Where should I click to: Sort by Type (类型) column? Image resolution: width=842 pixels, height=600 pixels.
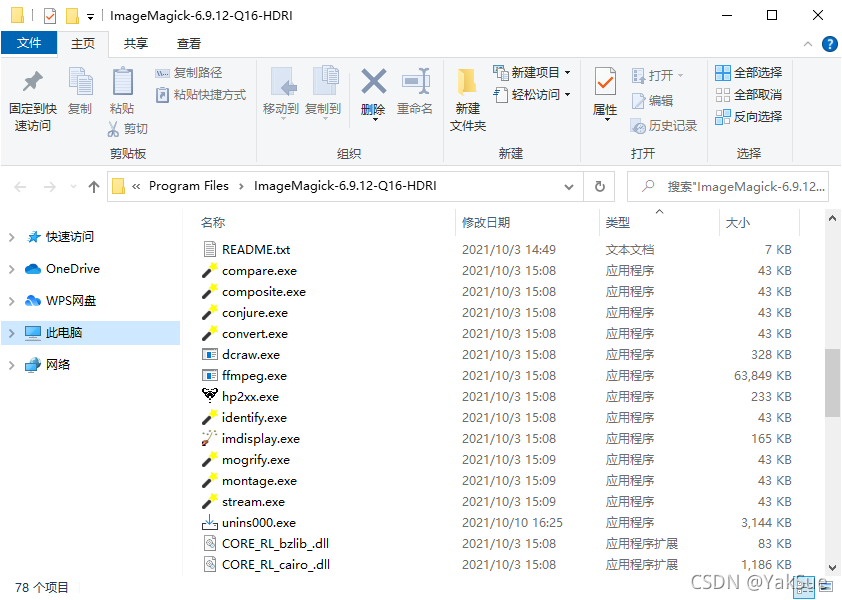point(617,222)
